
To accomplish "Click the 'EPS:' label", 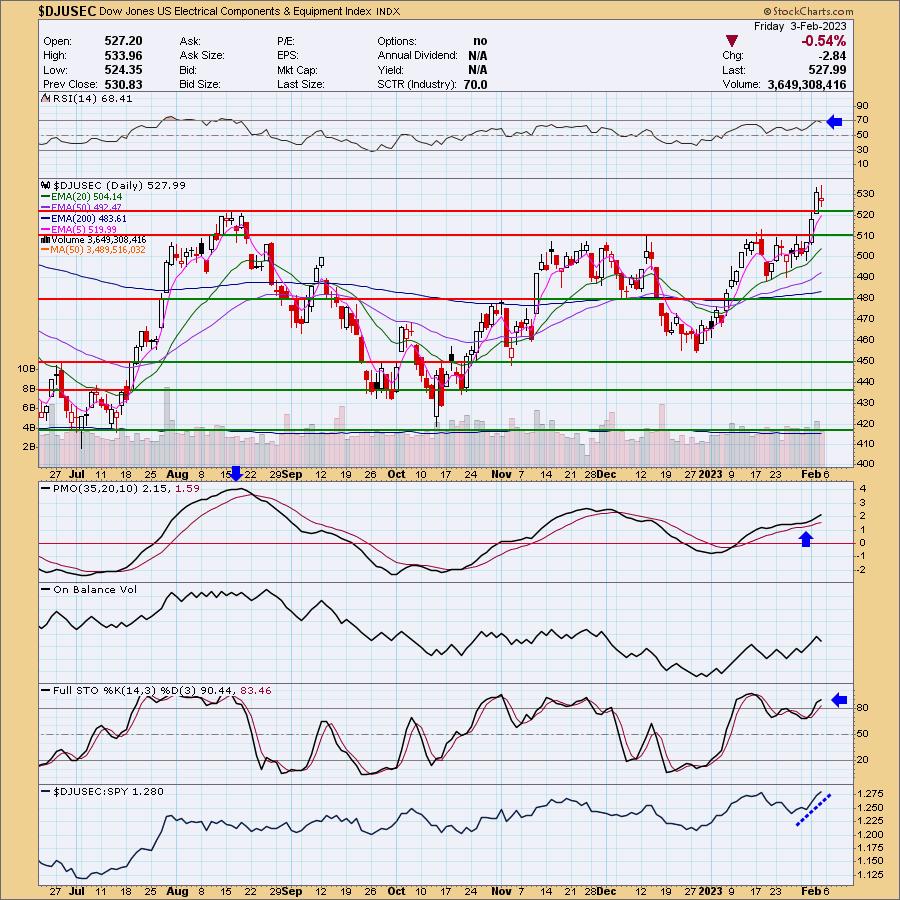I will pos(288,56).
